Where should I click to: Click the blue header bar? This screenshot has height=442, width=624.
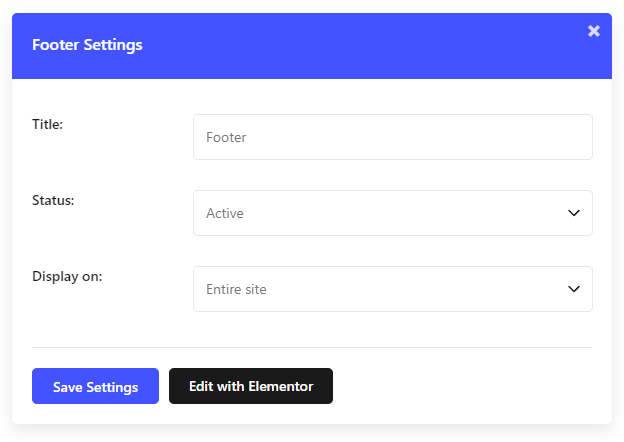pyautogui.click(x=312, y=46)
